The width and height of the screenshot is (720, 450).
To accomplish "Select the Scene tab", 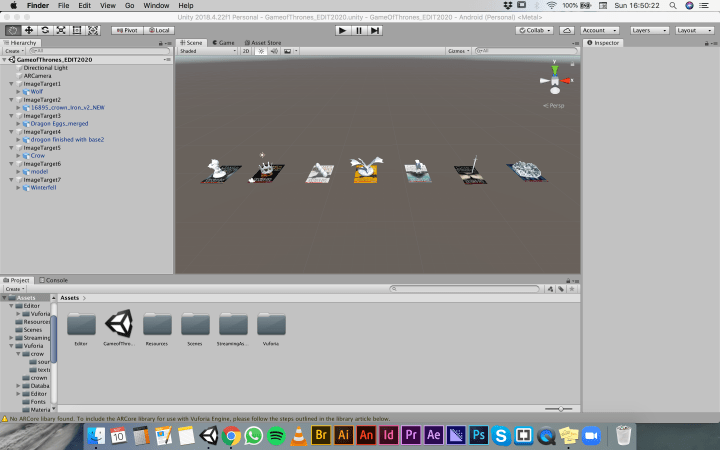I will coord(191,43).
